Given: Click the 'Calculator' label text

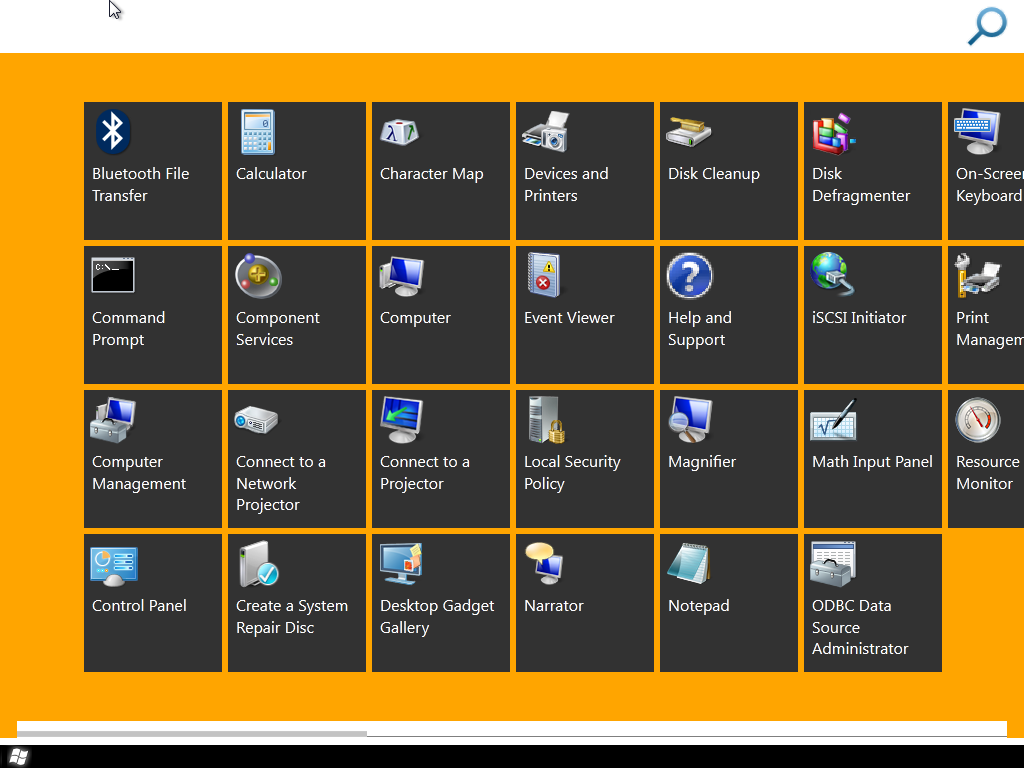Looking at the screenshot, I should tap(271, 174).
